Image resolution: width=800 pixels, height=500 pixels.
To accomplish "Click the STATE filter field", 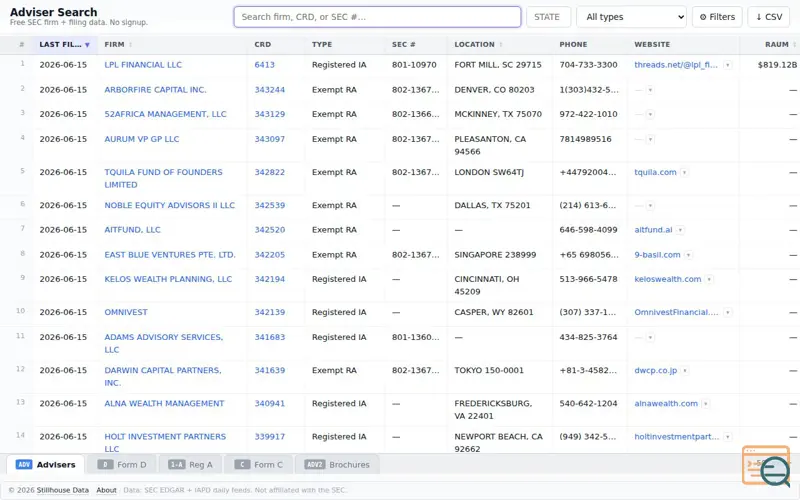I will (x=548, y=17).
